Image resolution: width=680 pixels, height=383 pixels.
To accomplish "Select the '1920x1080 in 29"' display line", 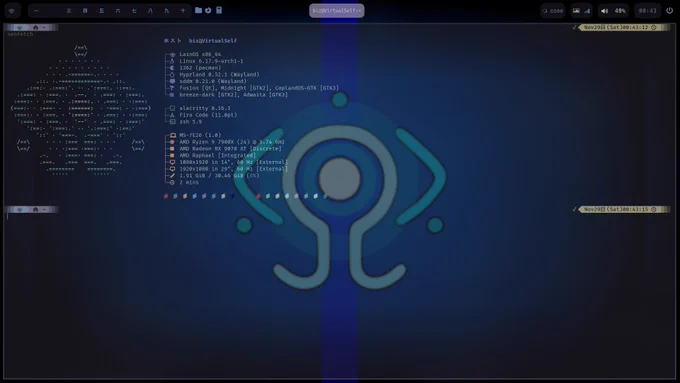I will tap(233, 169).
